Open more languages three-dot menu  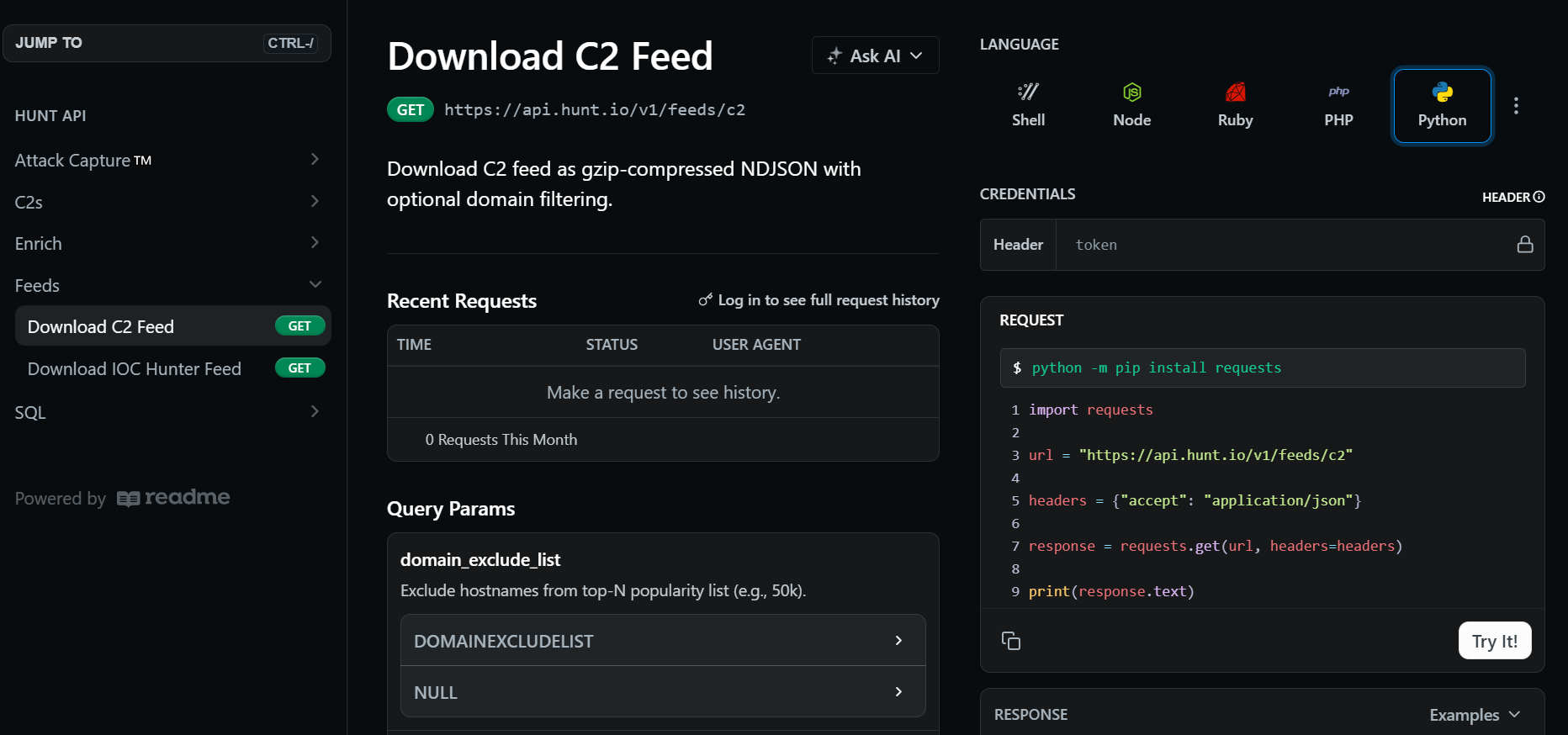[x=1516, y=106]
